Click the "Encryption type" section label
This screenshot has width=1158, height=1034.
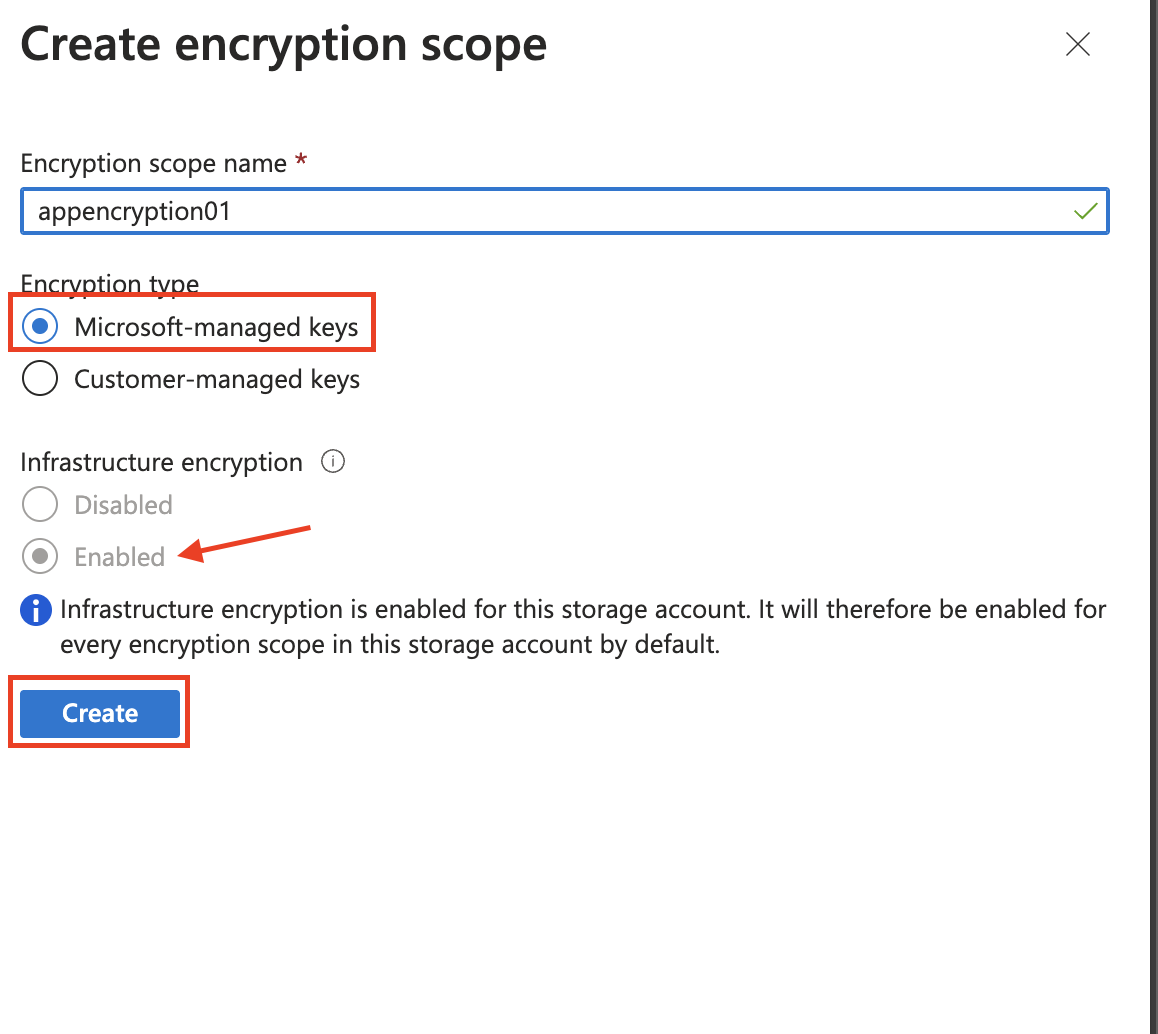(x=109, y=284)
